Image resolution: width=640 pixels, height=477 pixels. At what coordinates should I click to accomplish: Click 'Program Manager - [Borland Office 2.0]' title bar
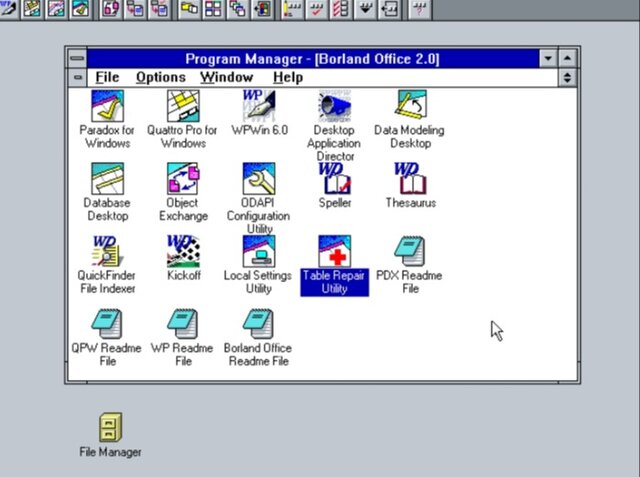tap(313, 59)
